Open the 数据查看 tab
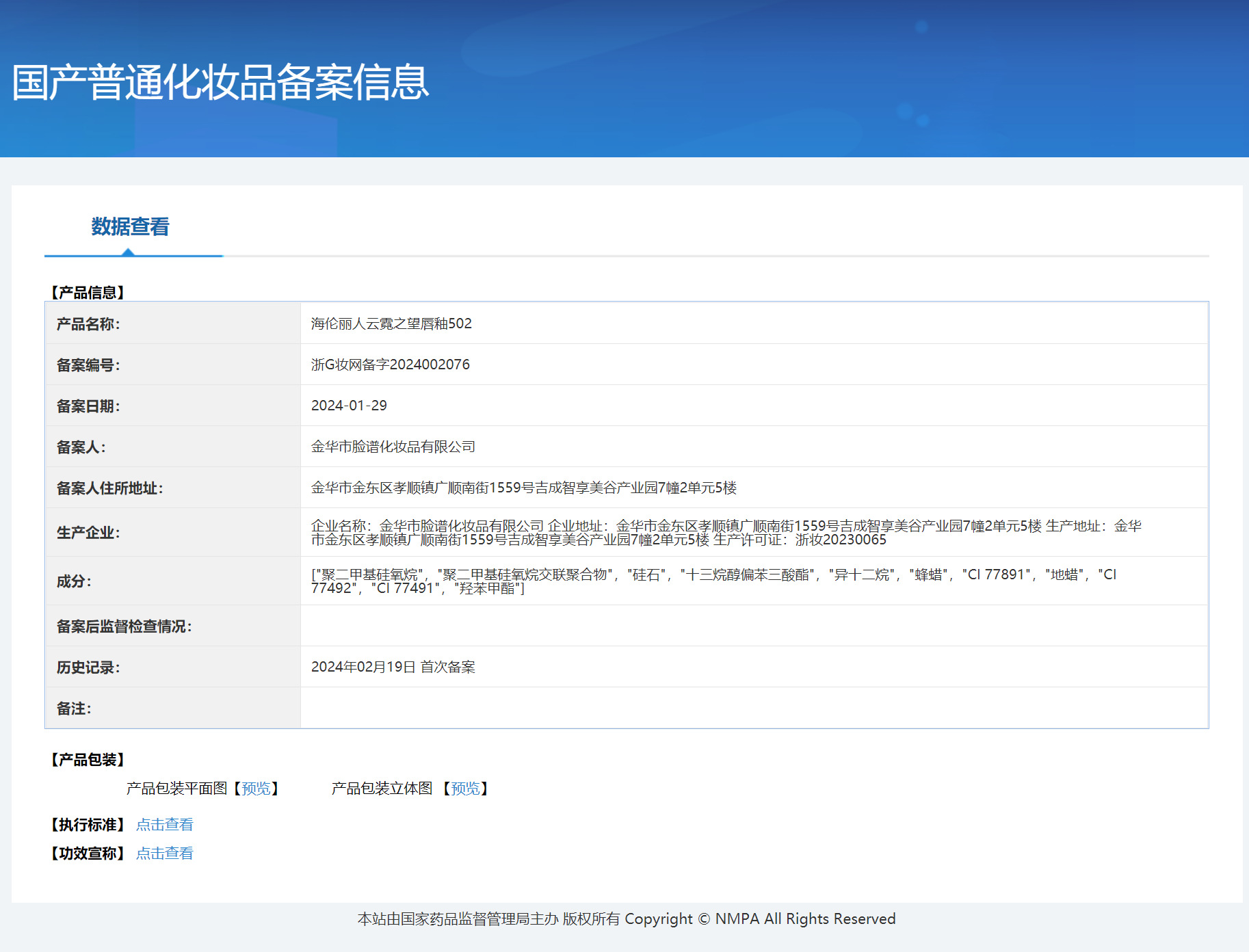The width and height of the screenshot is (1249, 952). coord(130,226)
